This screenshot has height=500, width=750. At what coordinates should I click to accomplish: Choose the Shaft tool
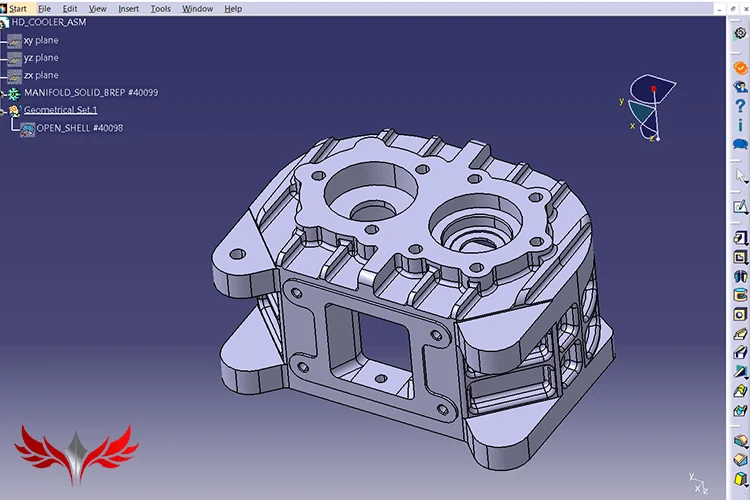(740, 277)
